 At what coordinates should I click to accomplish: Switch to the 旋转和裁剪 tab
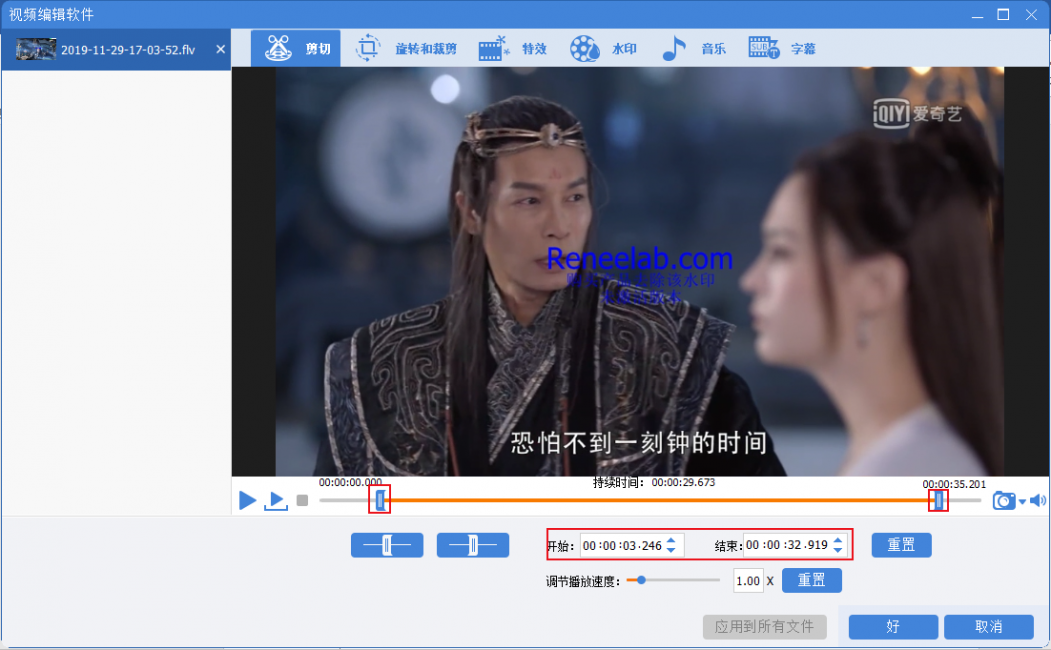tap(406, 48)
